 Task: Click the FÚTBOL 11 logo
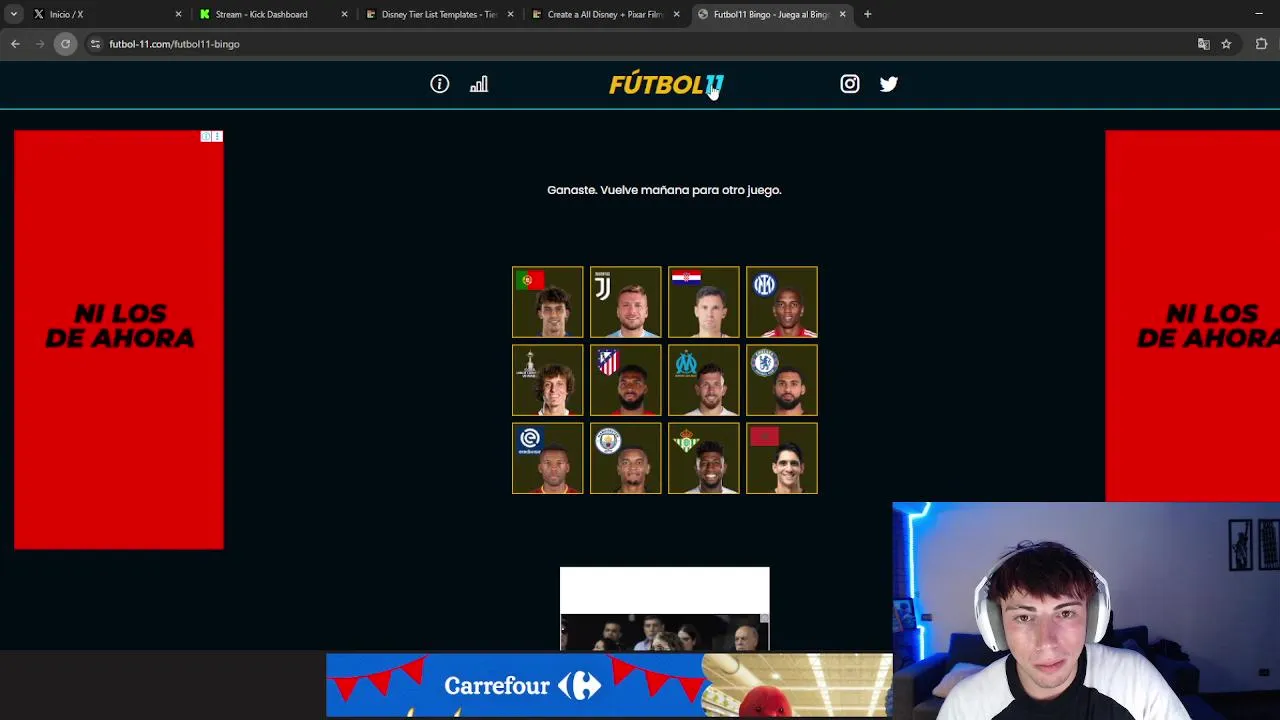point(666,85)
